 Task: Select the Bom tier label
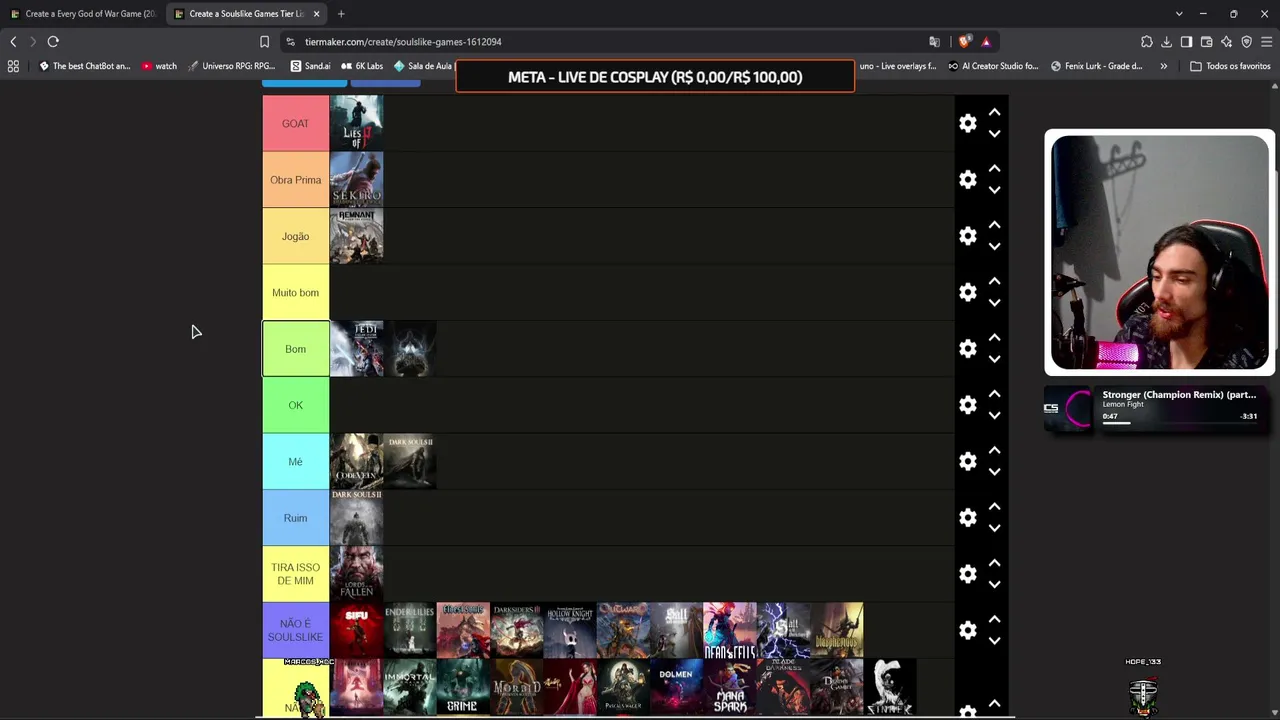pos(296,349)
